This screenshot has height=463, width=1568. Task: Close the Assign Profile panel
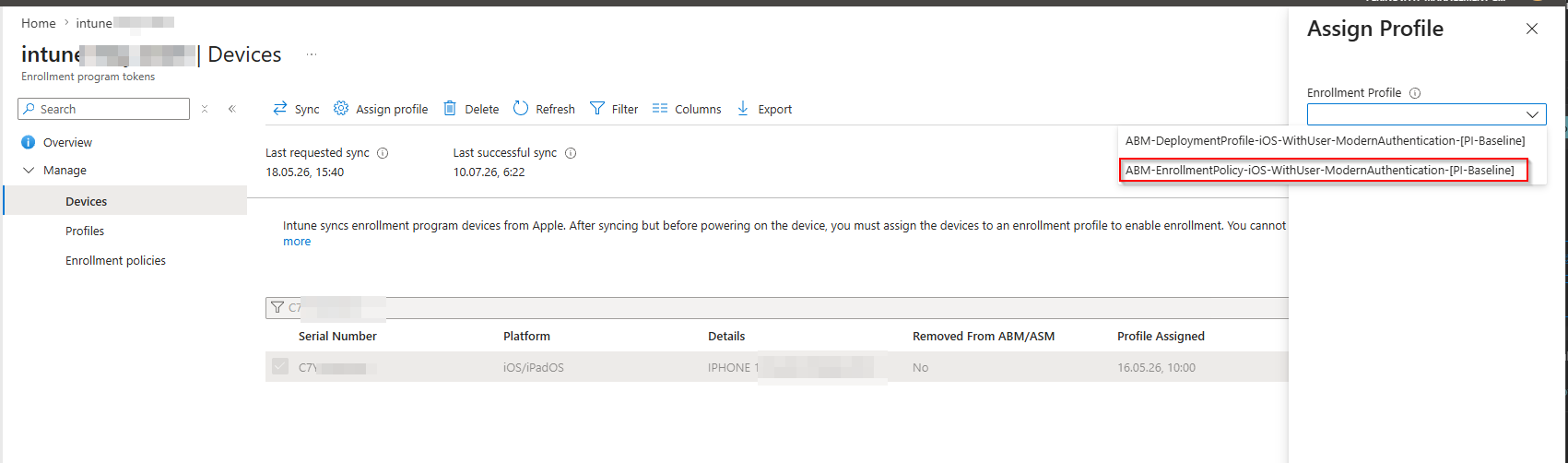1532,29
